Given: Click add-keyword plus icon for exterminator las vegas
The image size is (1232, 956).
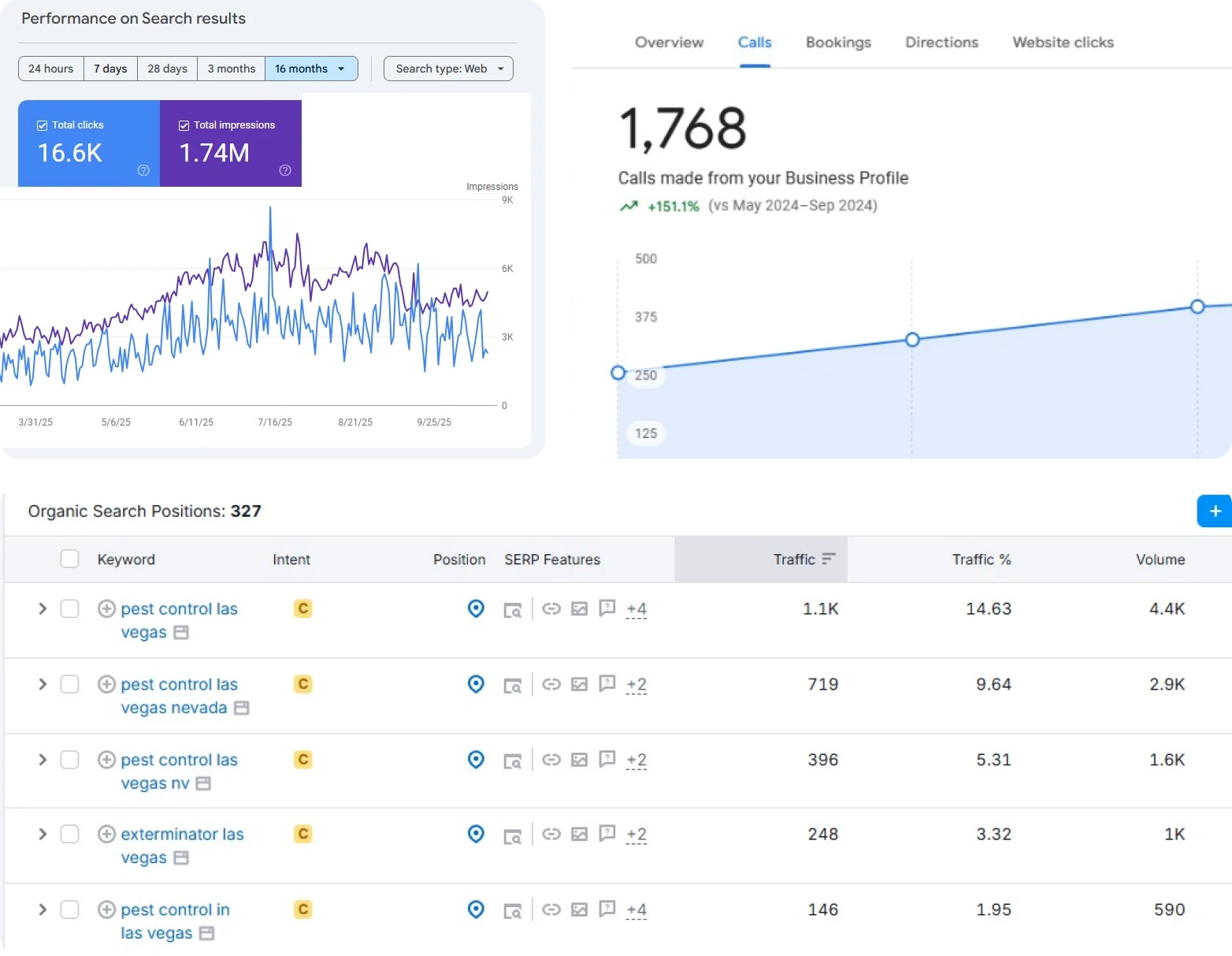Looking at the screenshot, I should 106,834.
